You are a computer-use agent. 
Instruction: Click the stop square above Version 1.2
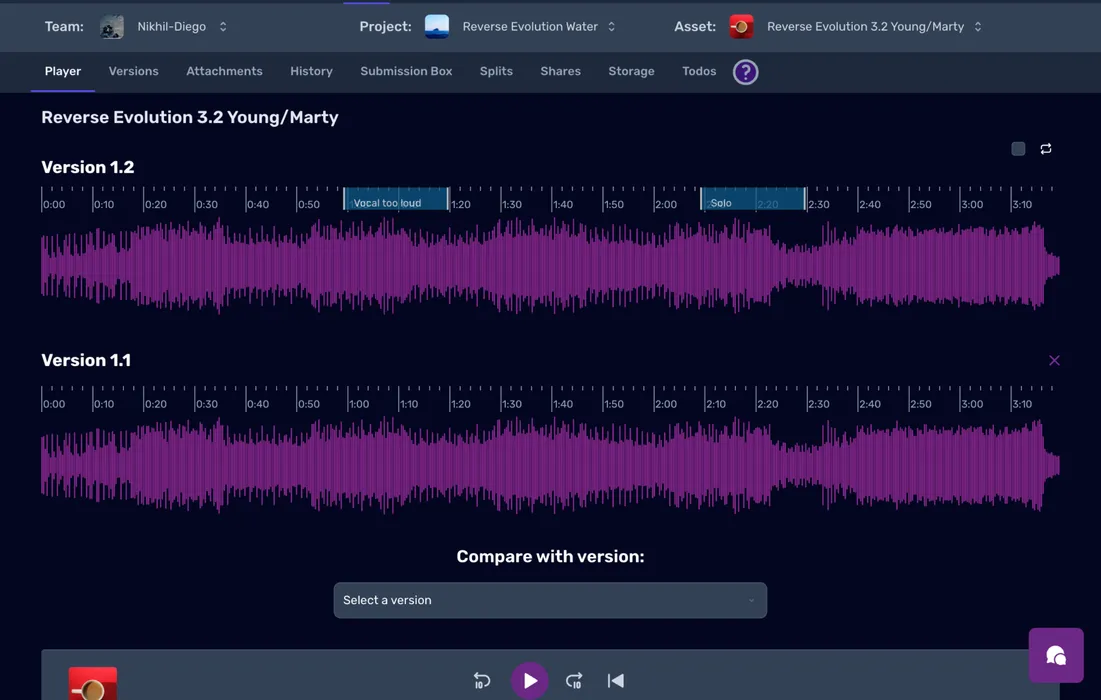pos(1018,149)
